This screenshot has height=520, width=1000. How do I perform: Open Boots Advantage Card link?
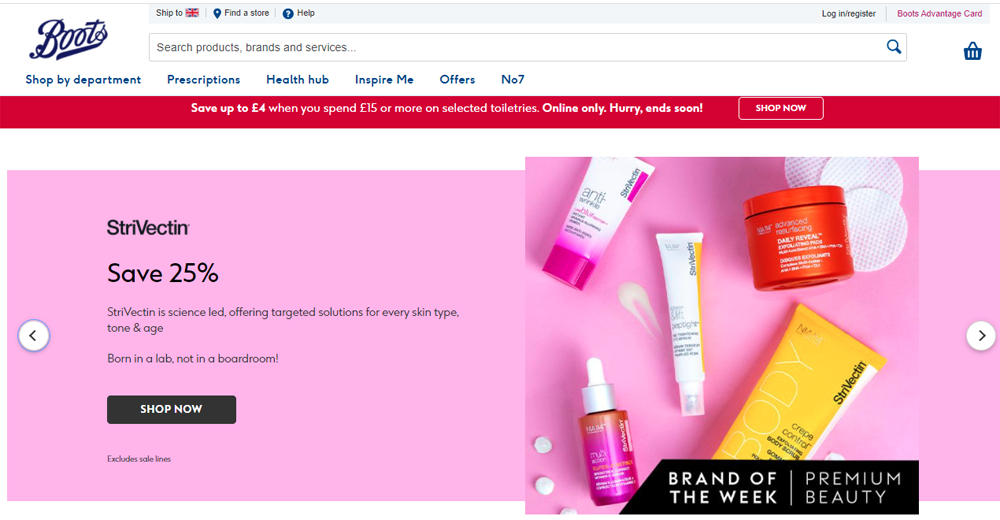coord(939,13)
